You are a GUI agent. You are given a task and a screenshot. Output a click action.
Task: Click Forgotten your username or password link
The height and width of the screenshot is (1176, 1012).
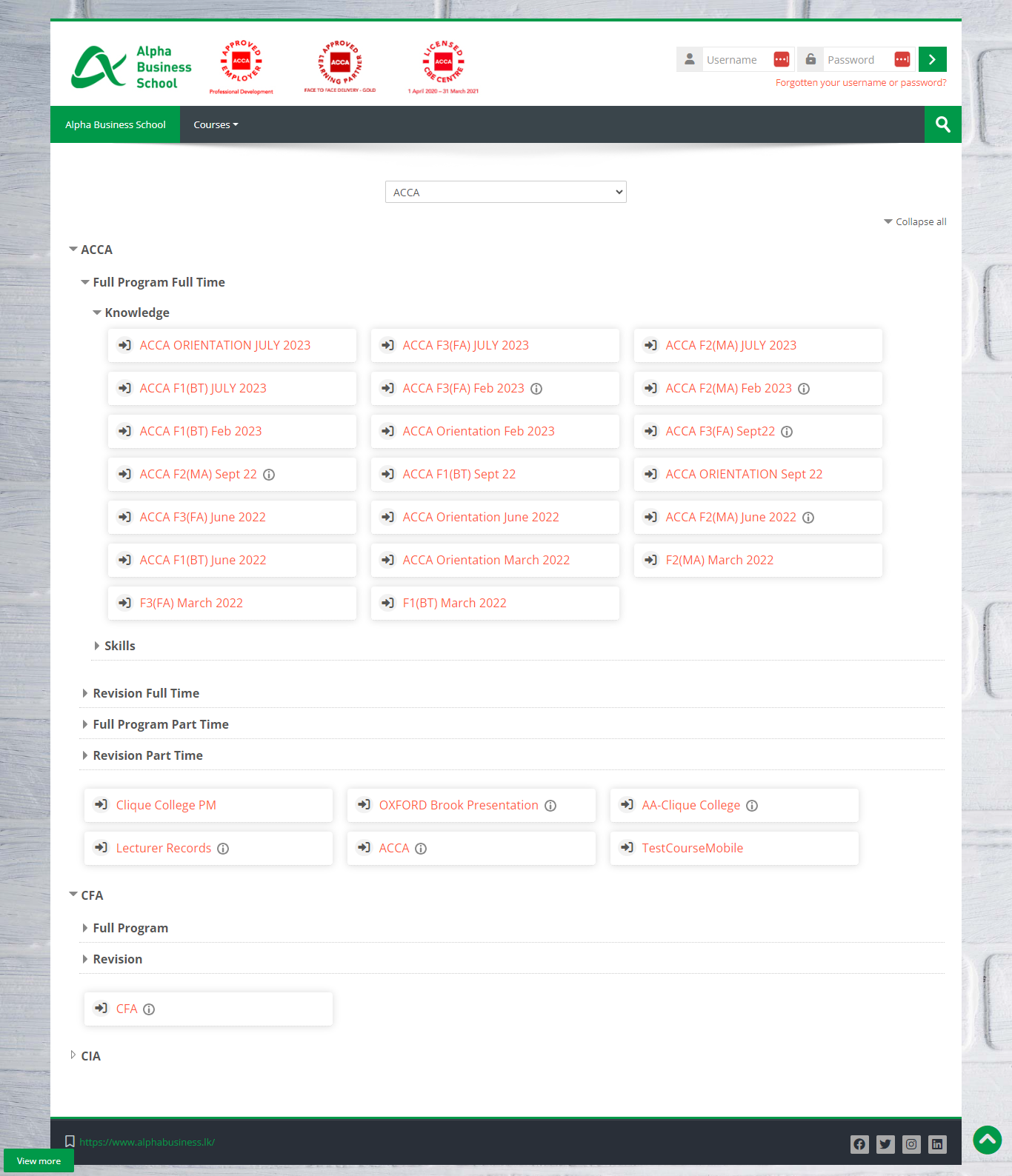click(861, 83)
